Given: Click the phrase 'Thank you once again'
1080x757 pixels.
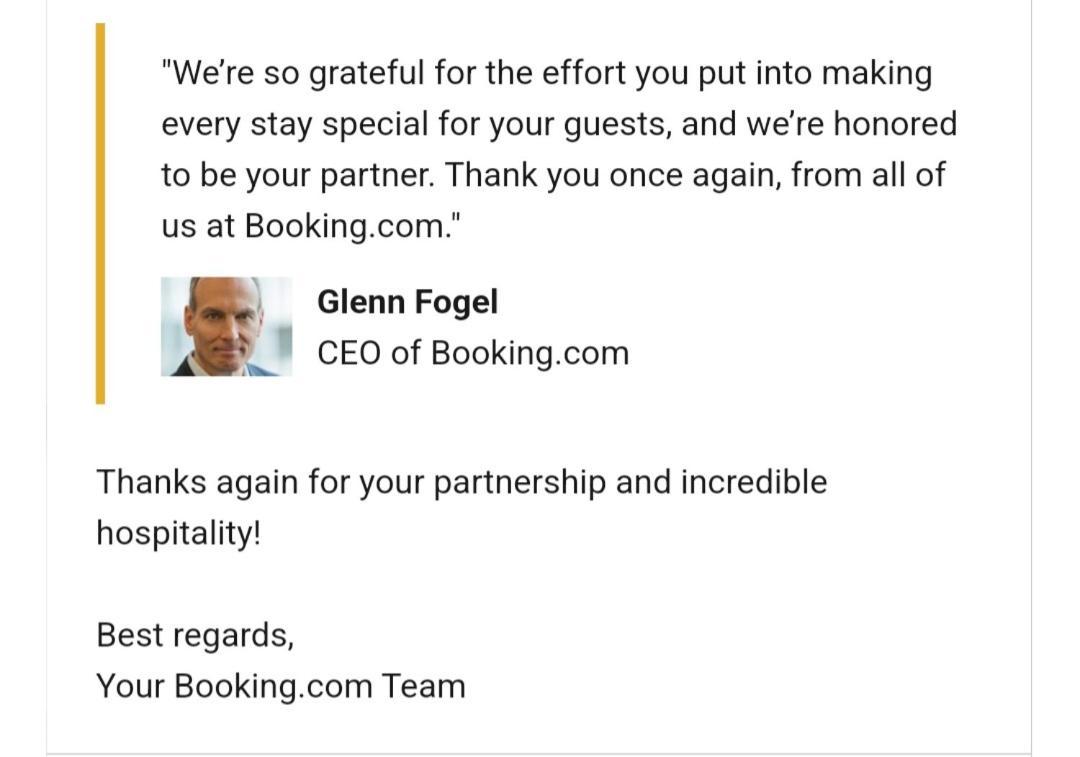Looking at the screenshot, I should [613, 176].
